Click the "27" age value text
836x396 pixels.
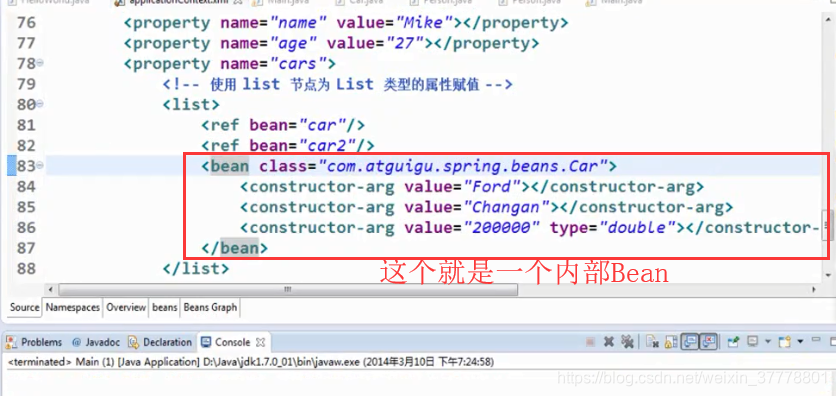(x=405, y=43)
